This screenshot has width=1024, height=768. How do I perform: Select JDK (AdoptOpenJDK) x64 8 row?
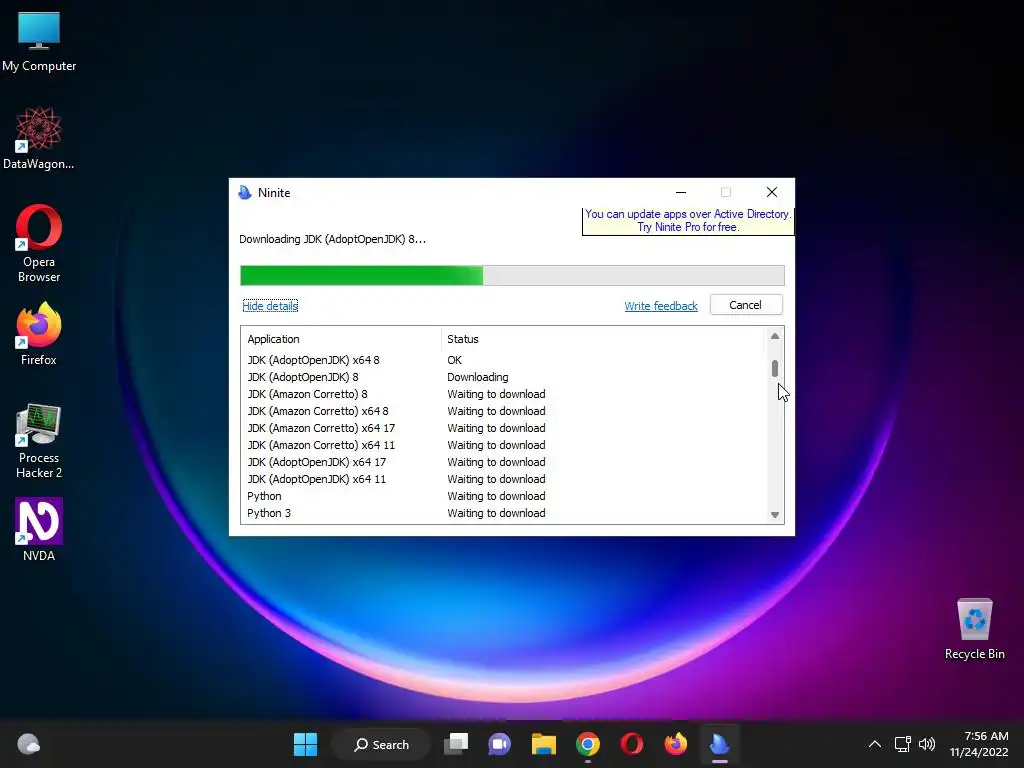pos(503,360)
